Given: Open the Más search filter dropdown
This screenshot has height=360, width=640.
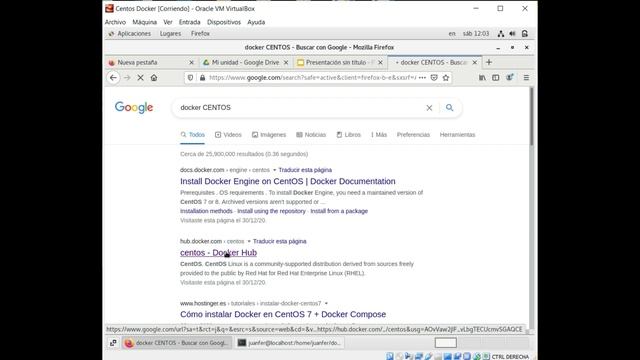Looking at the screenshot, I should tap(379, 135).
